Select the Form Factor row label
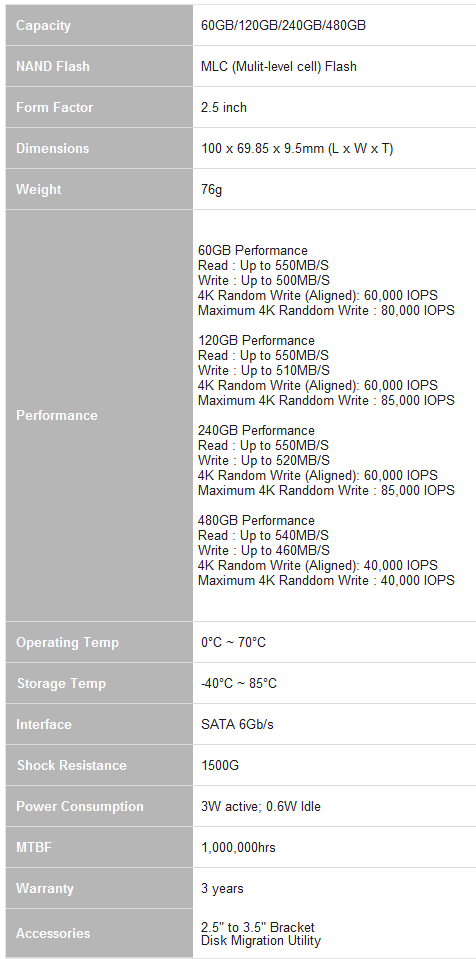This screenshot has height=959, width=476. (99, 107)
